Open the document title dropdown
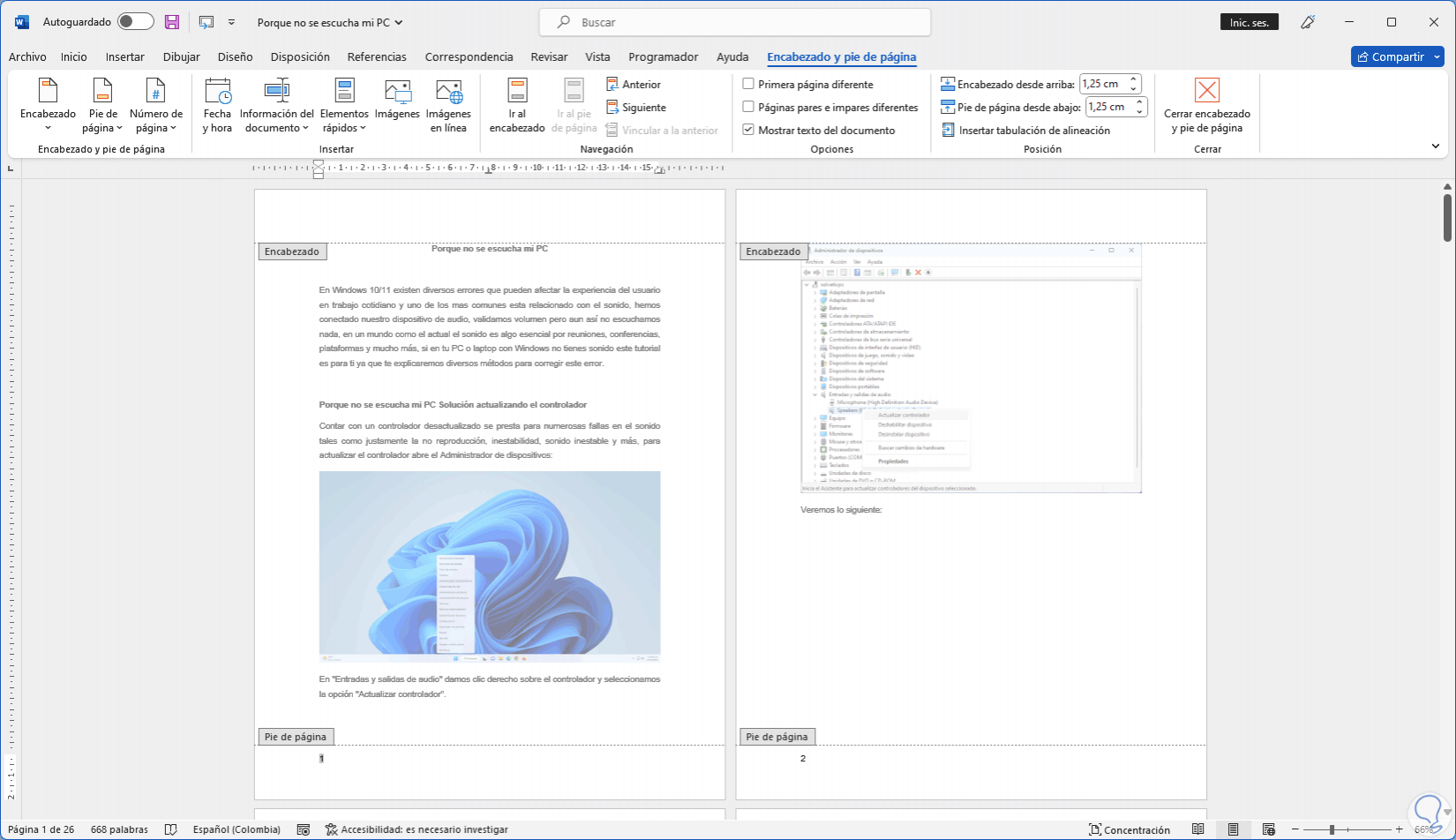 coord(330,22)
